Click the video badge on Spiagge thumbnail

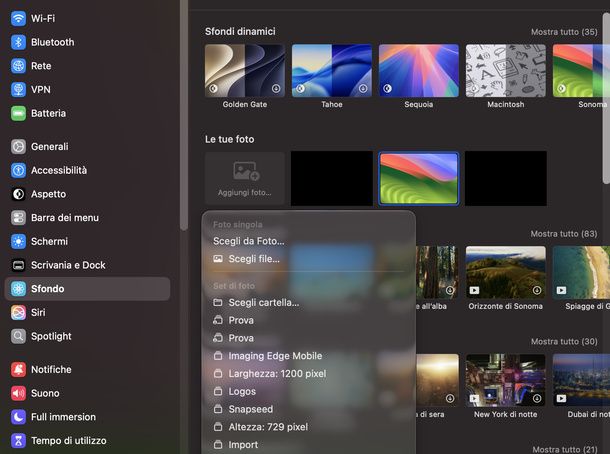tap(561, 290)
